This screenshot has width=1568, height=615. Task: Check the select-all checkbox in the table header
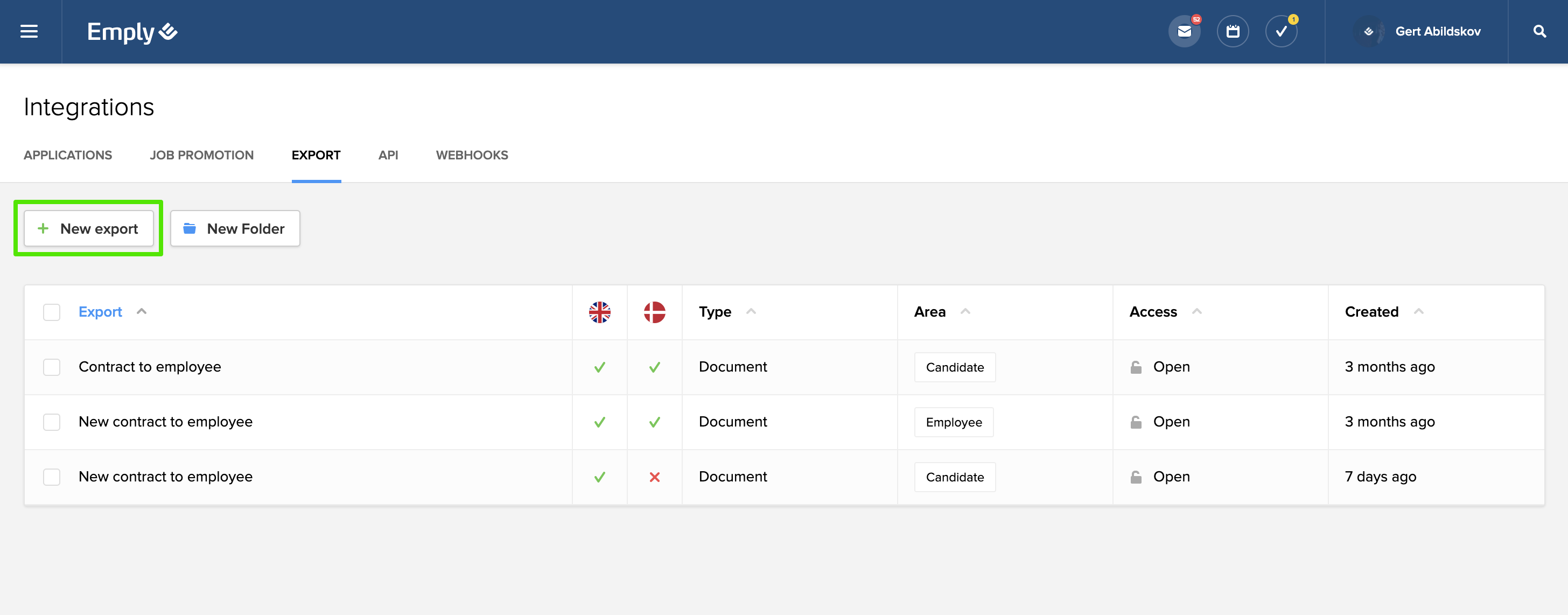[51, 312]
